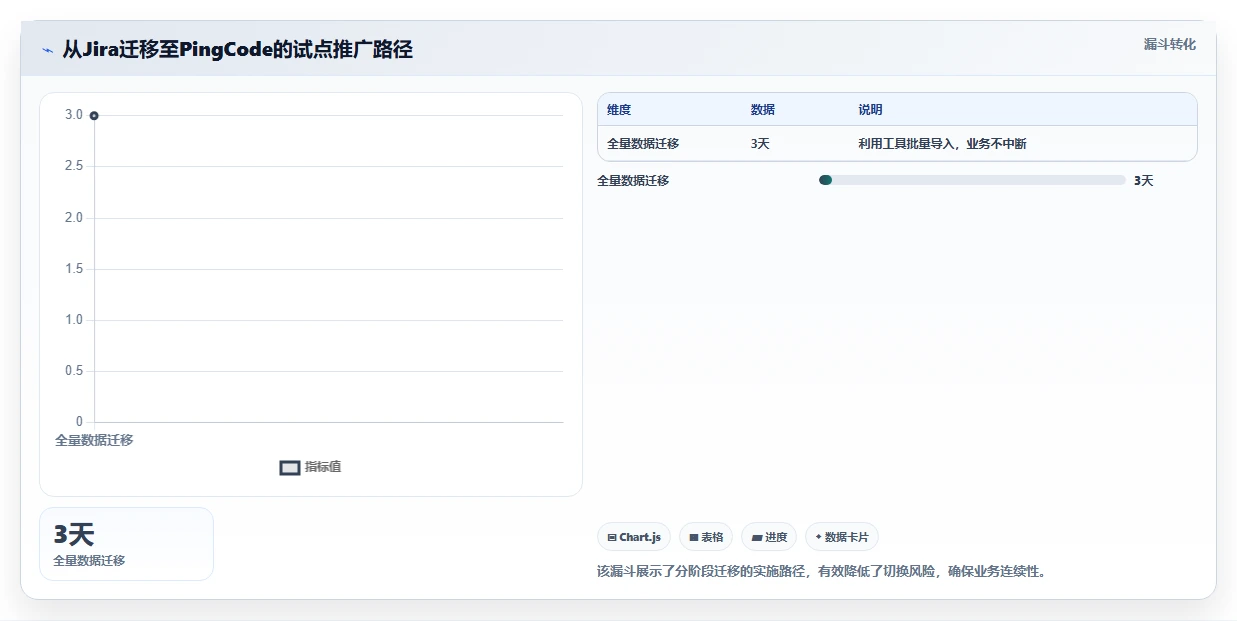Viewport: 1237px width, 621px height.
Task: Click the title 从Jira迁移至PingCode的试点推广路径
Action: [237, 50]
